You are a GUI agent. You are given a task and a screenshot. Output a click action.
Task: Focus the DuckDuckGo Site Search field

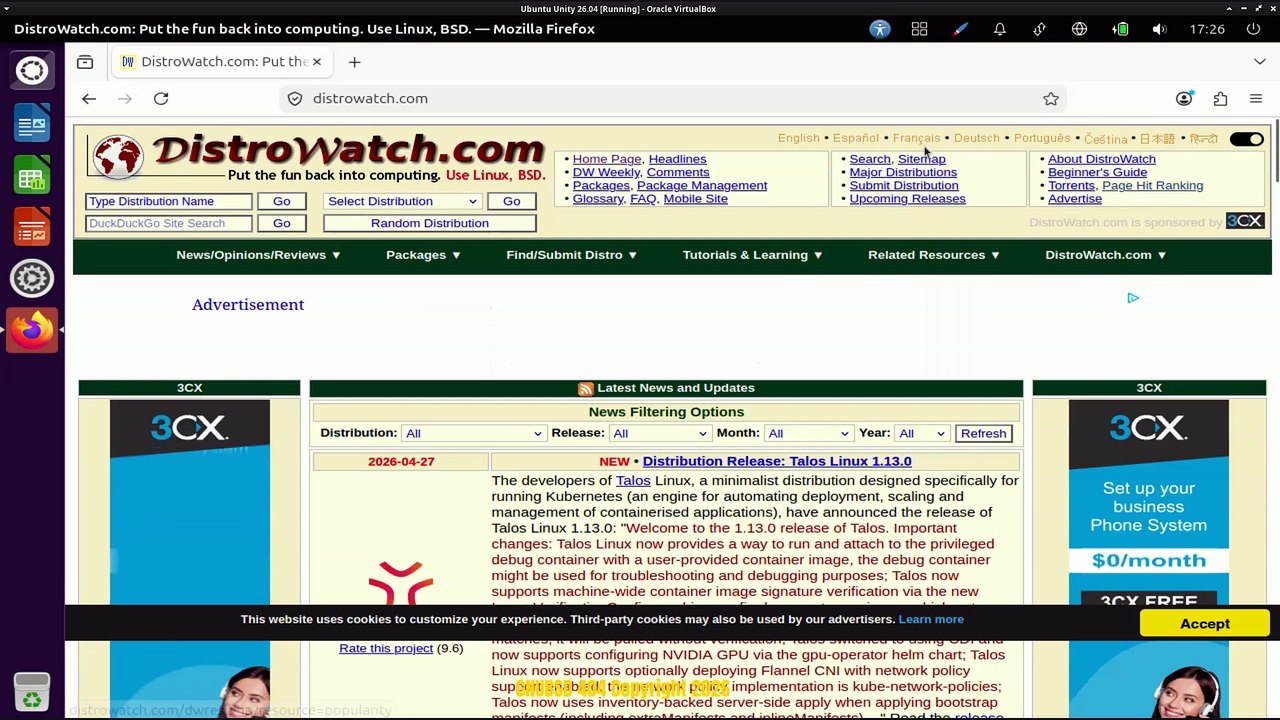(x=168, y=223)
